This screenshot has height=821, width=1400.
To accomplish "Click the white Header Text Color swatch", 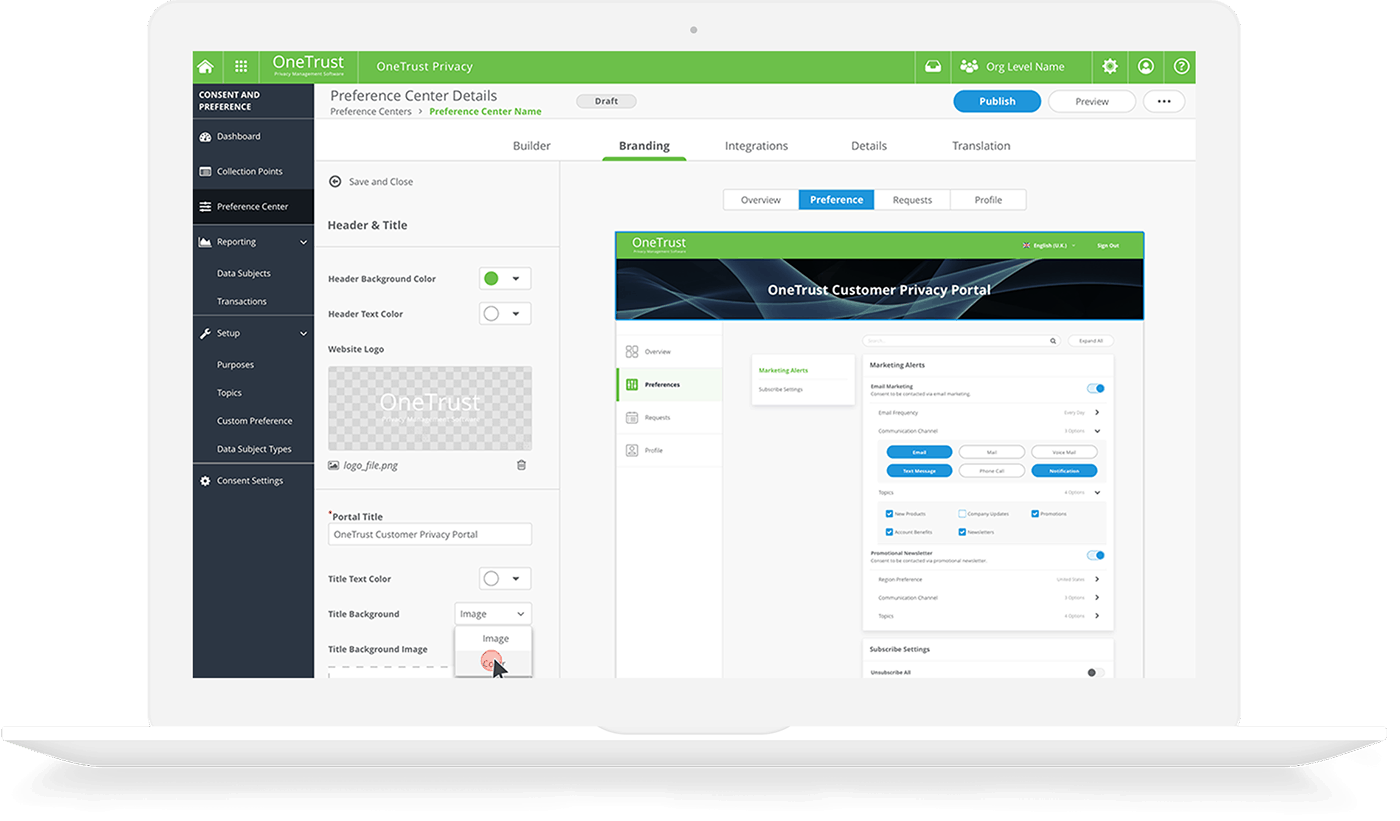I will (491, 314).
